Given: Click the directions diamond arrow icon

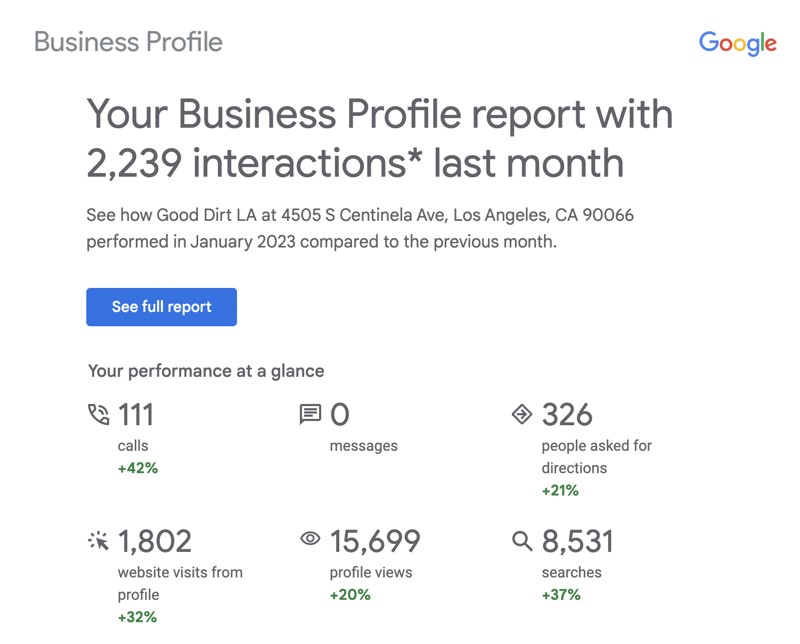Looking at the screenshot, I should click(522, 414).
